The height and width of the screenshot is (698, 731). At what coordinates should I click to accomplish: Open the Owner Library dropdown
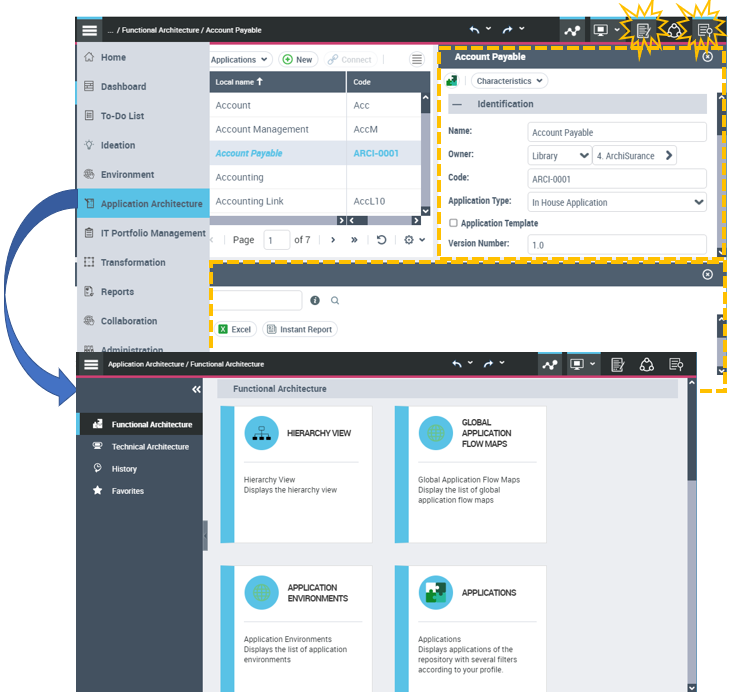pos(559,155)
